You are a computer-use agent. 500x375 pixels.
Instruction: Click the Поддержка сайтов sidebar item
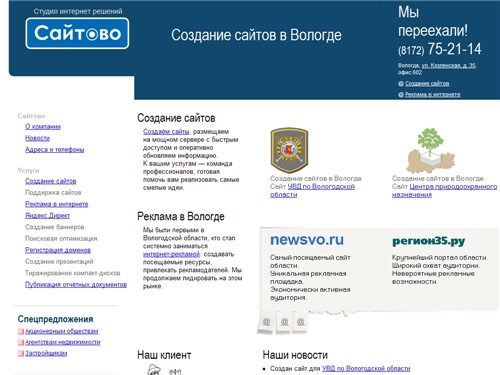click(53, 193)
